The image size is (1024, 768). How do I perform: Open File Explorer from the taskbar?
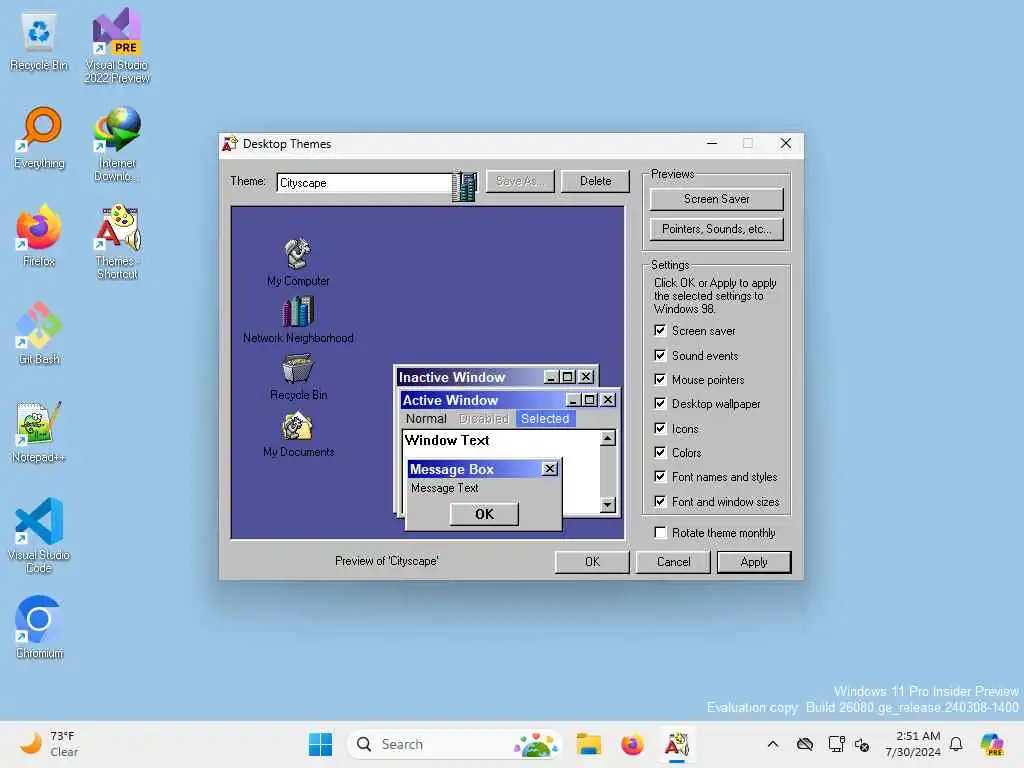[x=588, y=744]
